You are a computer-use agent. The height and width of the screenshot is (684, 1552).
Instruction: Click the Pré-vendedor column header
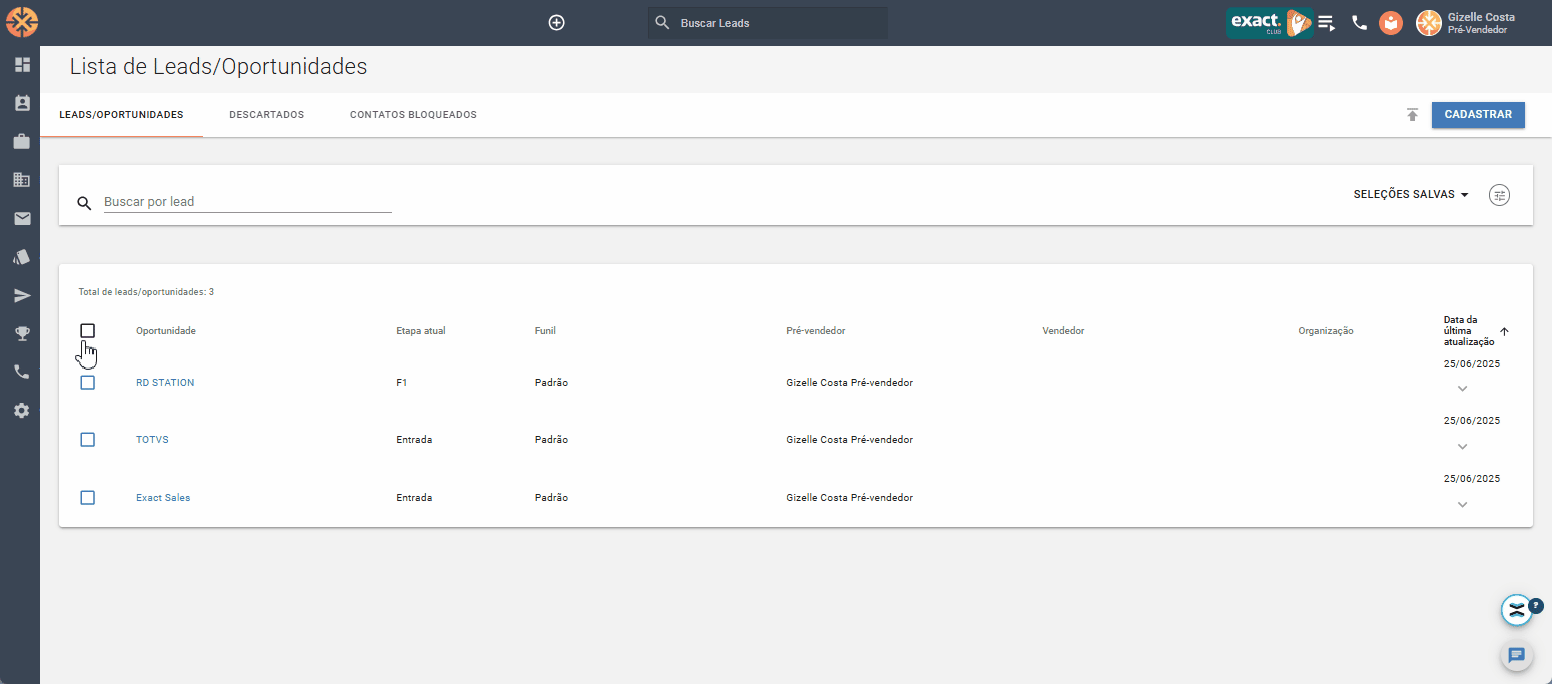pos(816,331)
